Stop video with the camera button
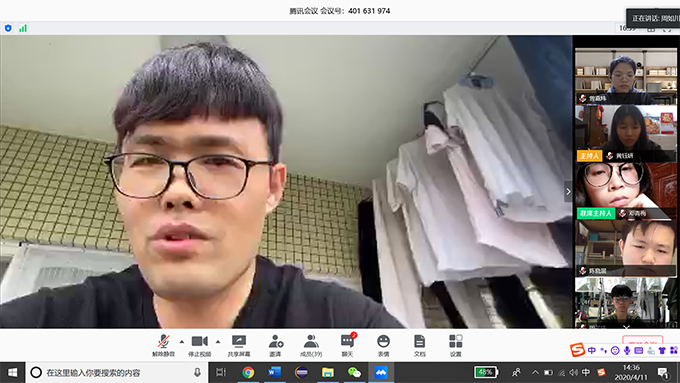Image resolution: width=680 pixels, height=383 pixels. (x=199, y=346)
